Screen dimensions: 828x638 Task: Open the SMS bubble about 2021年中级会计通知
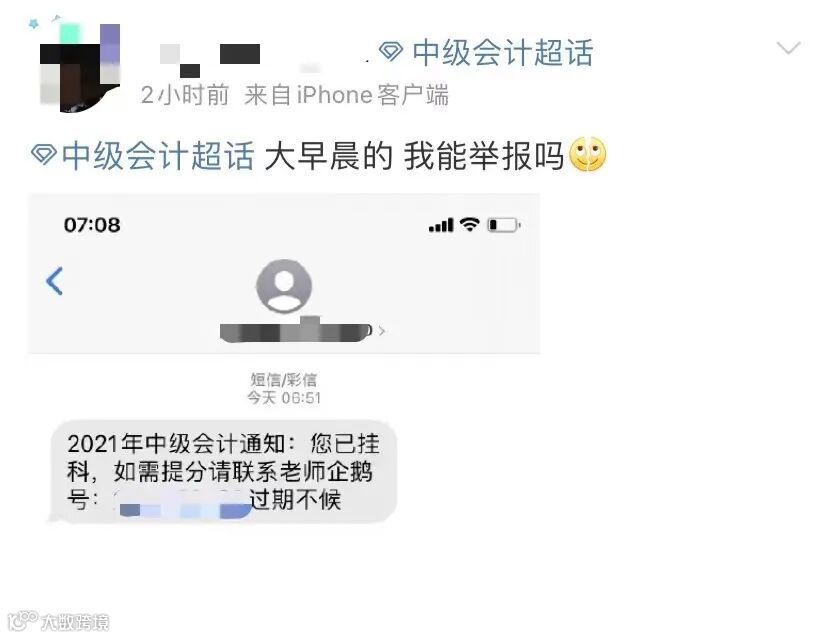(x=223, y=472)
